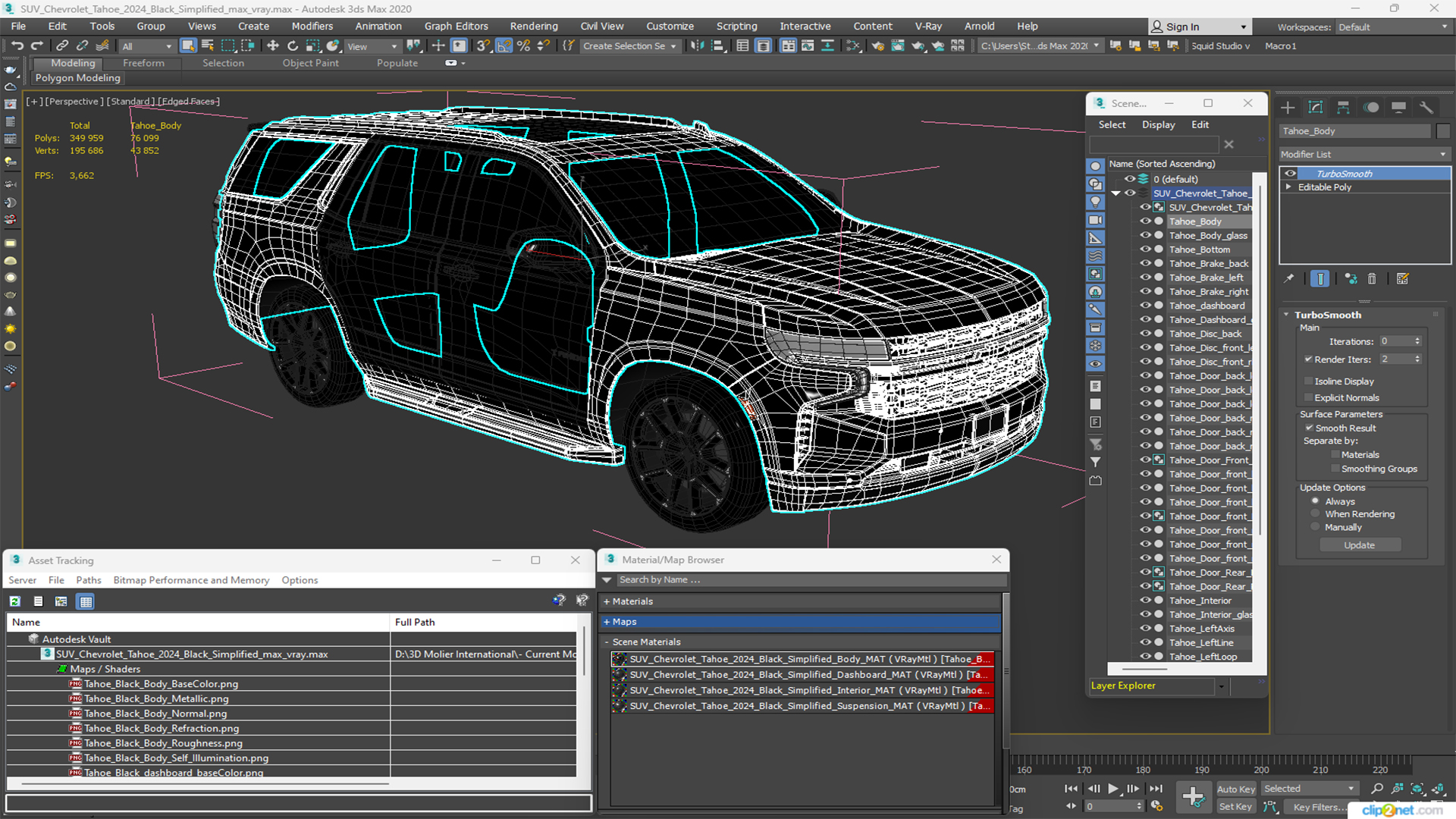1456x819 pixels.
Task: Toggle visibility eye of Tahoe_Bottom
Action: pyautogui.click(x=1146, y=249)
